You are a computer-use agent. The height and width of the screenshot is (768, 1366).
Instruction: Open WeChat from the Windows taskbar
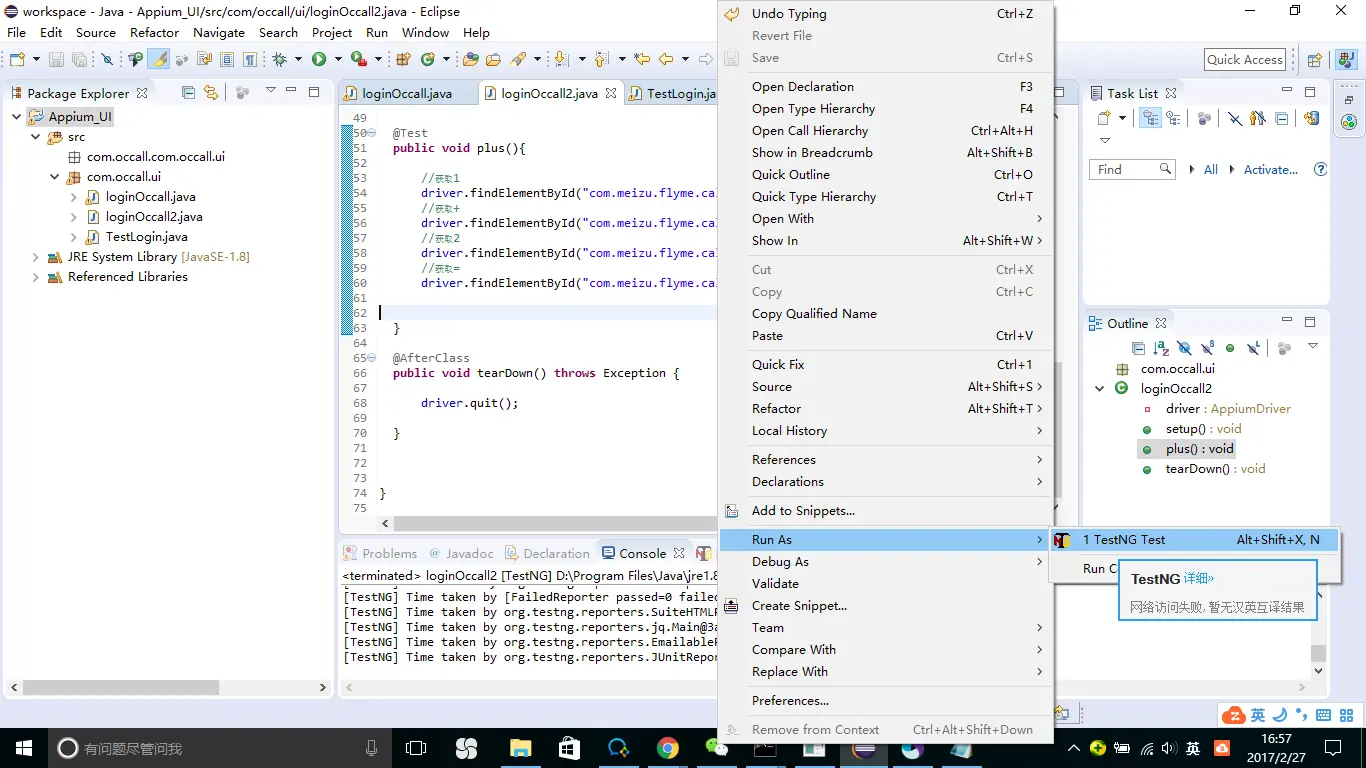716,748
